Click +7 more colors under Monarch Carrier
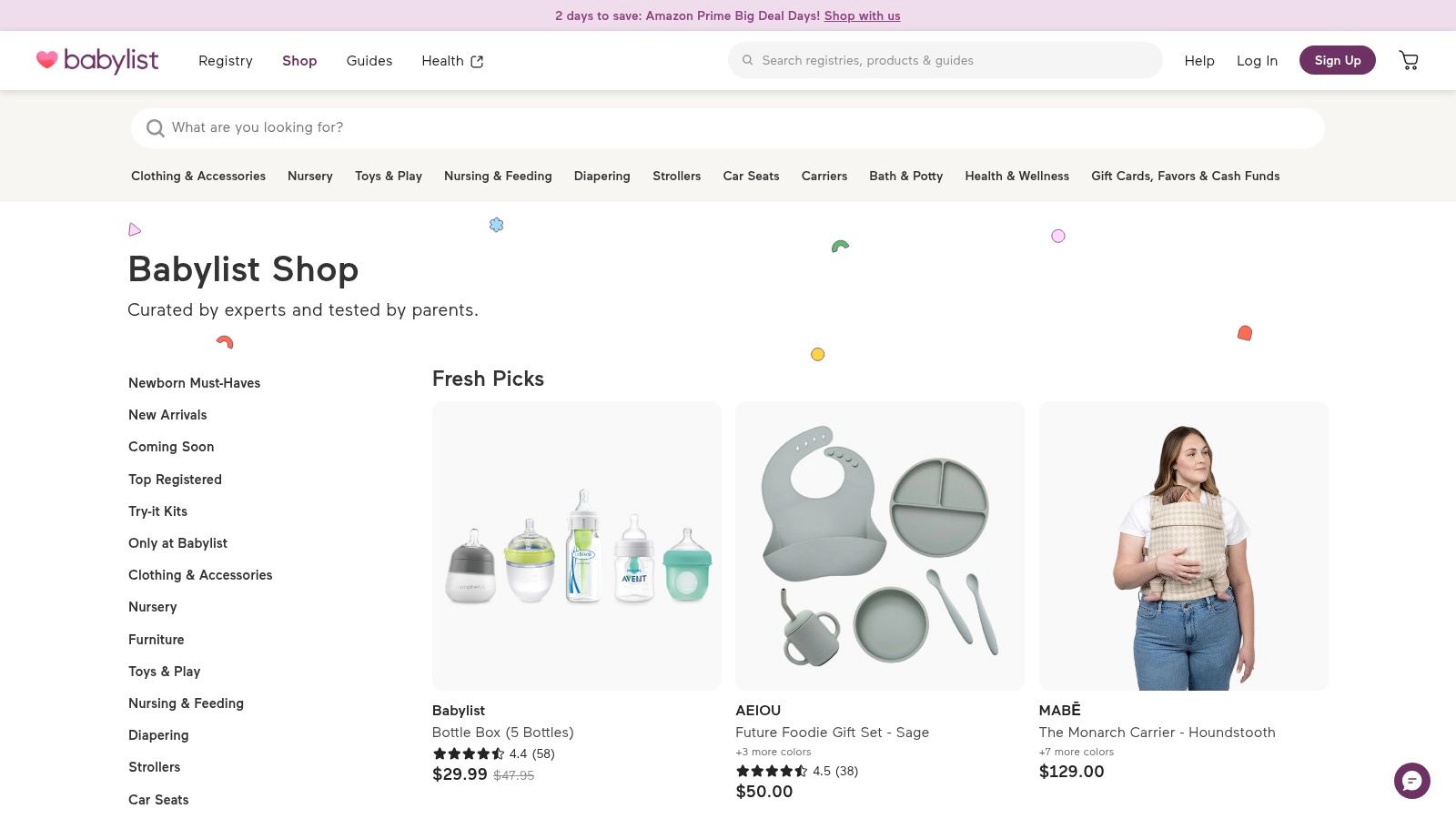 [x=1076, y=752]
